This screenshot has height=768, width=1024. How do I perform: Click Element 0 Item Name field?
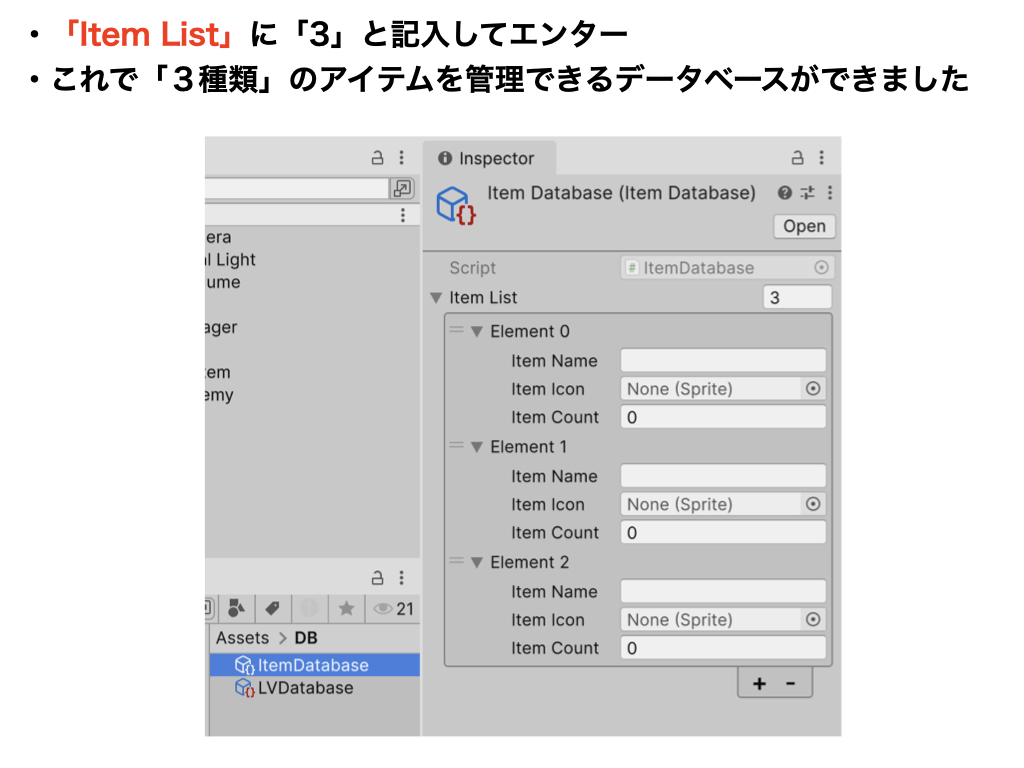tap(723, 360)
